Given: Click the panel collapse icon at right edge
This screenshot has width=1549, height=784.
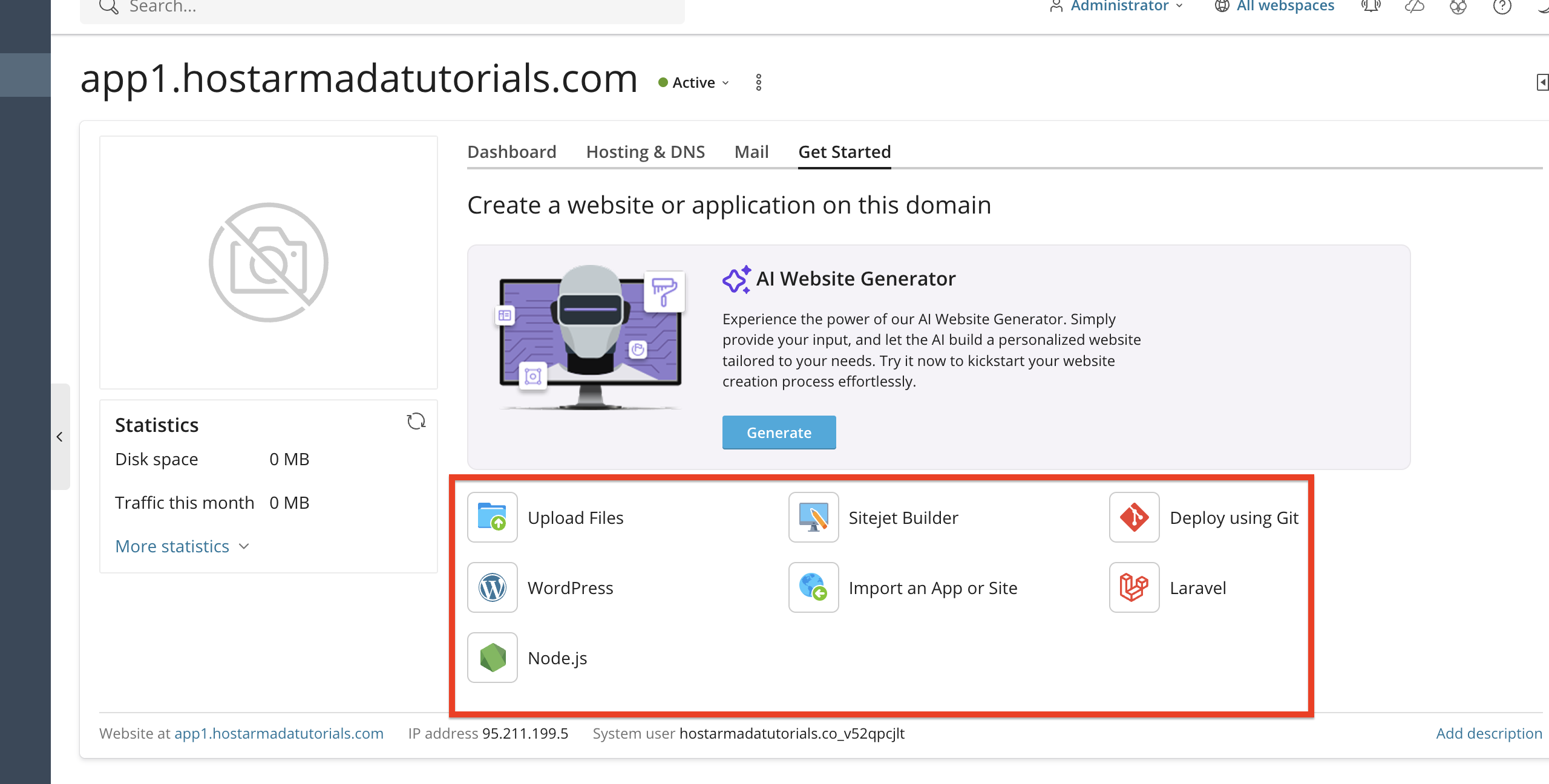Looking at the screenshot, I should pos(1542,82).
